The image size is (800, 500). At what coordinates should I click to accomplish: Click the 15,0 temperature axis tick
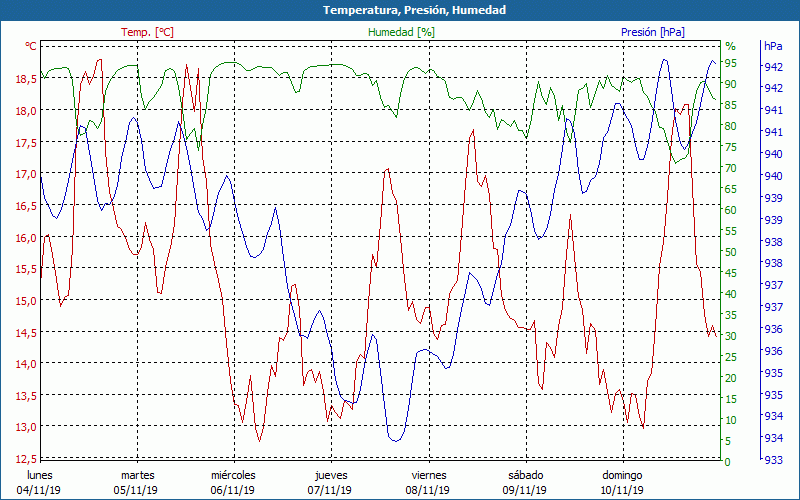pos(26,301)
